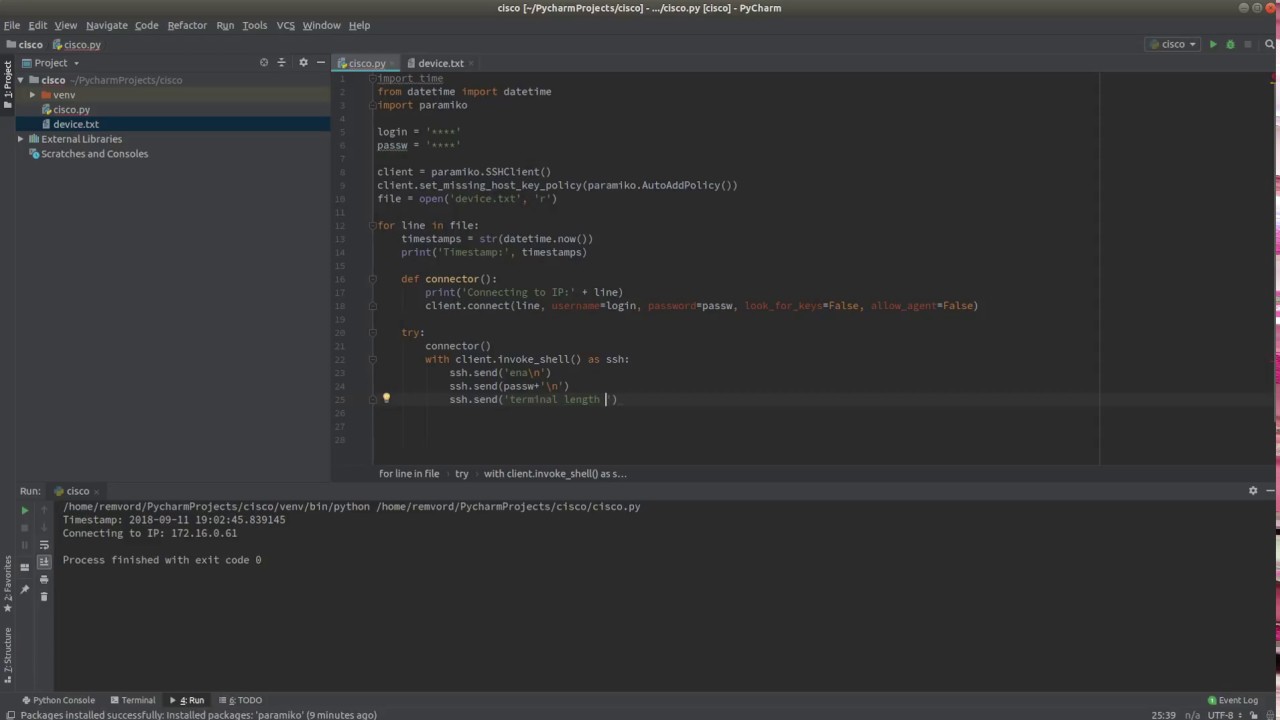Screen dimensions: 1280x720
Task: Collapse all in the Project panel
Action: 281,62
